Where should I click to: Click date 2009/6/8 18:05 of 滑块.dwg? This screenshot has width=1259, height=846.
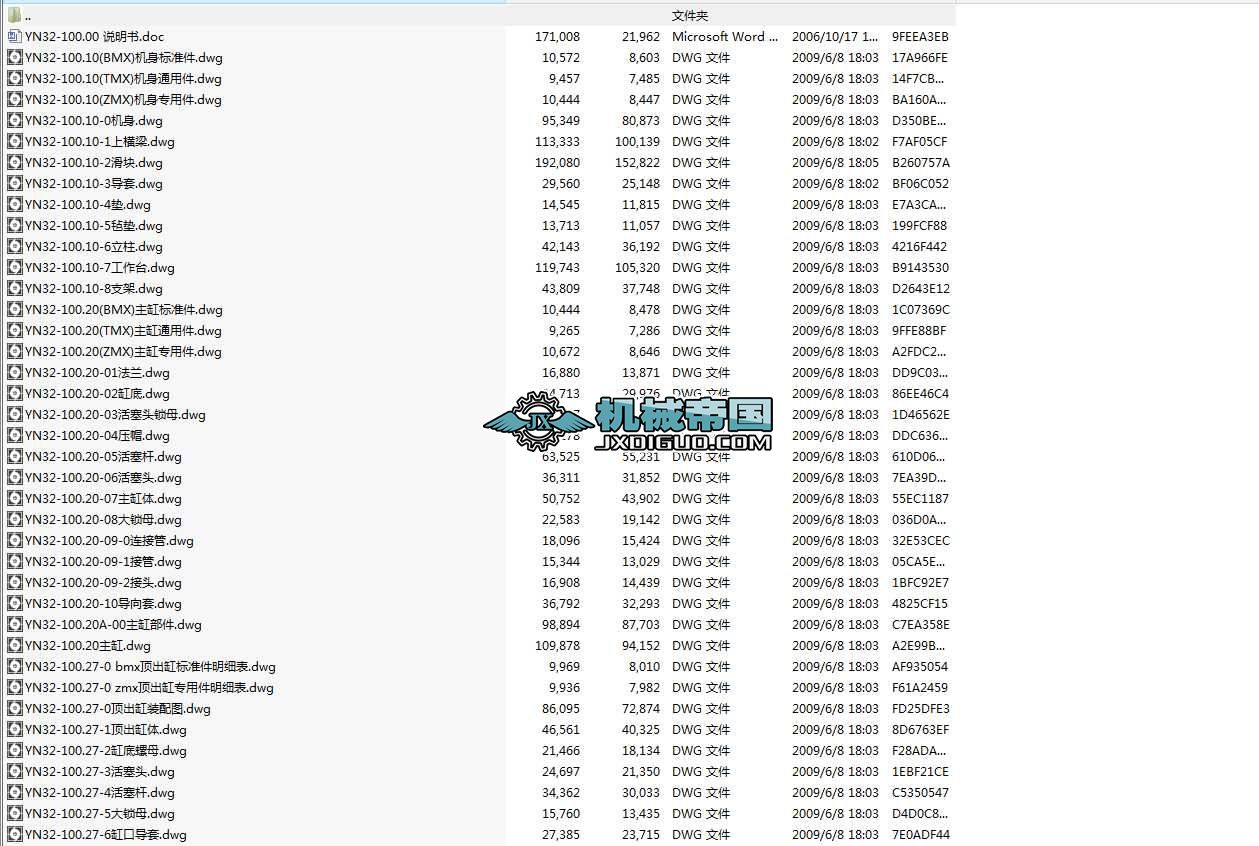pyautogui.click(x=836, y=162)
